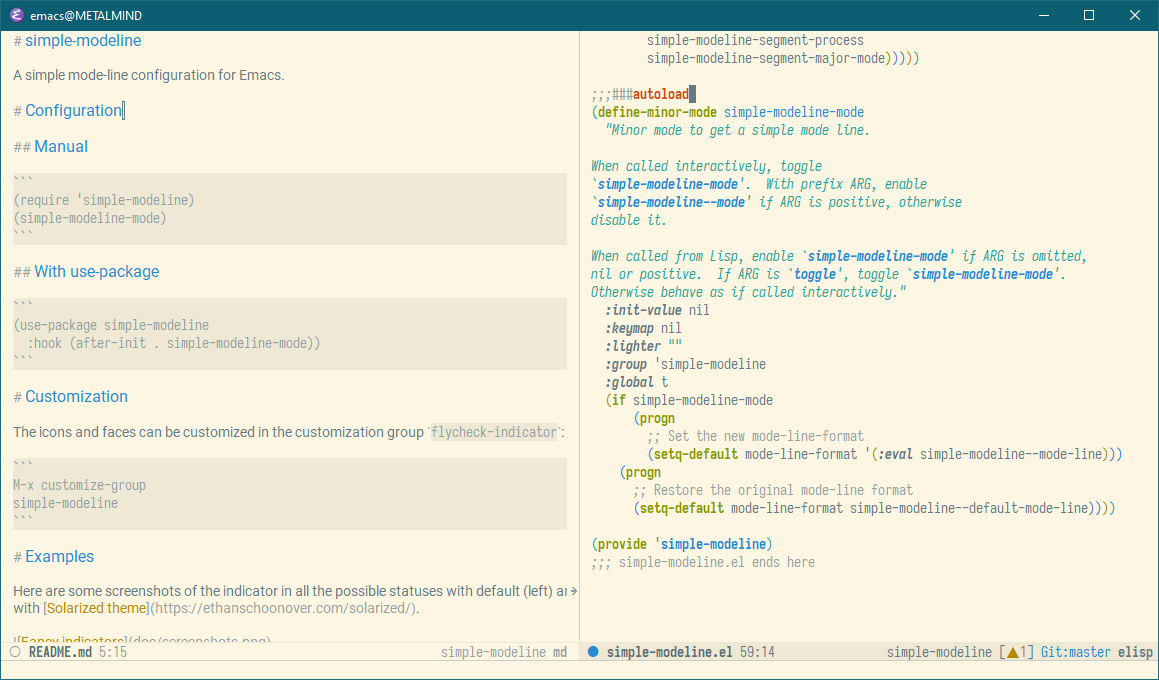This screenshot has width=1159, height=680.
Task: Click the project name in elisp mode line
Action: (939, 652)
